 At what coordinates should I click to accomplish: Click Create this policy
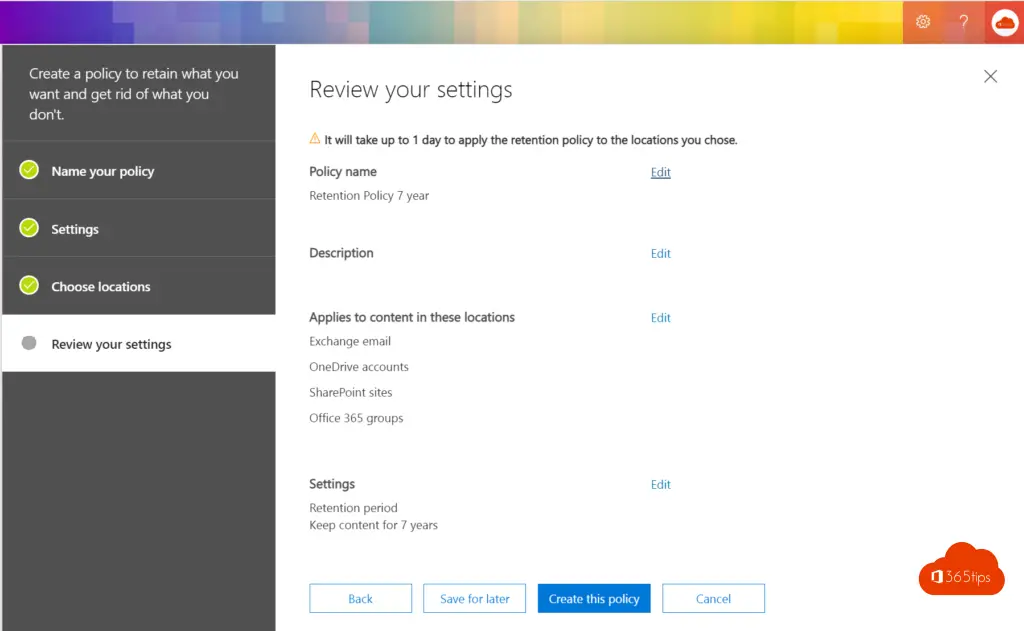(594, 599)
